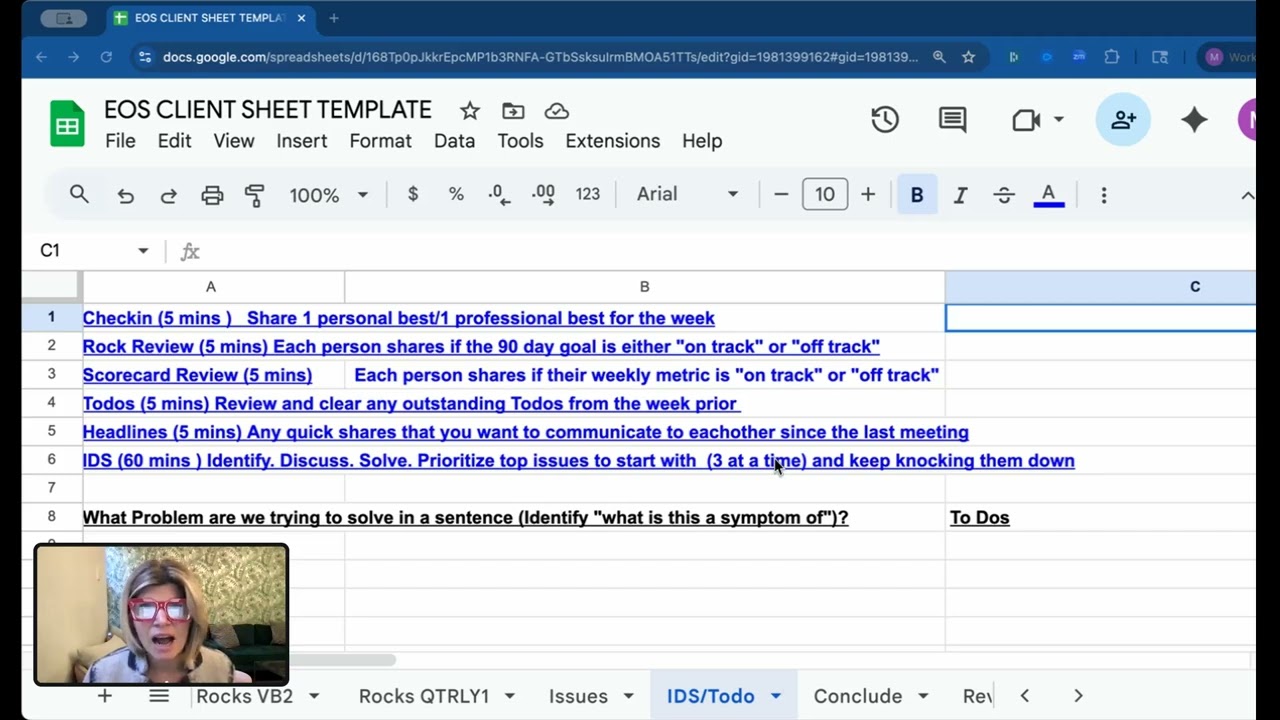Open the Edit menu
The height and width of the screenshot is (720, 1280).
point(174,141)
